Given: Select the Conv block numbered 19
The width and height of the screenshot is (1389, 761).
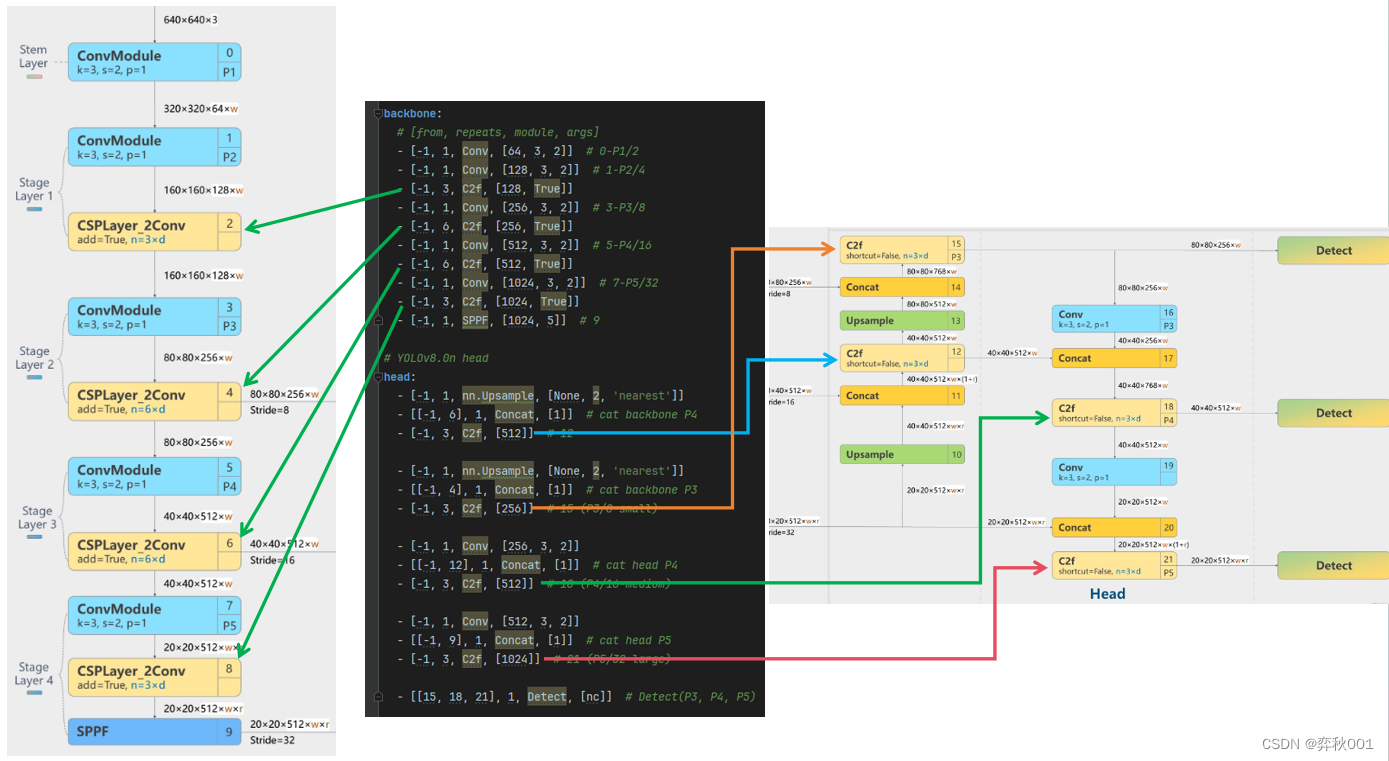Looking at the screenshot, I should 1114,472.
